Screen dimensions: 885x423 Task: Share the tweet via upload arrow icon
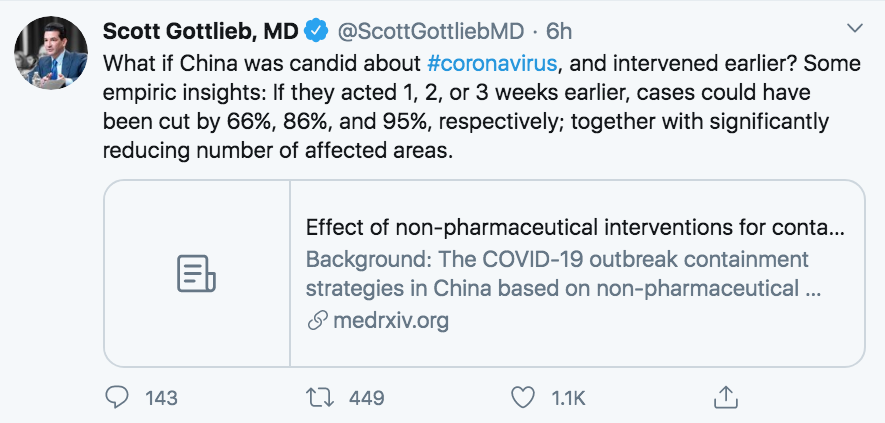tap(726, 398)
